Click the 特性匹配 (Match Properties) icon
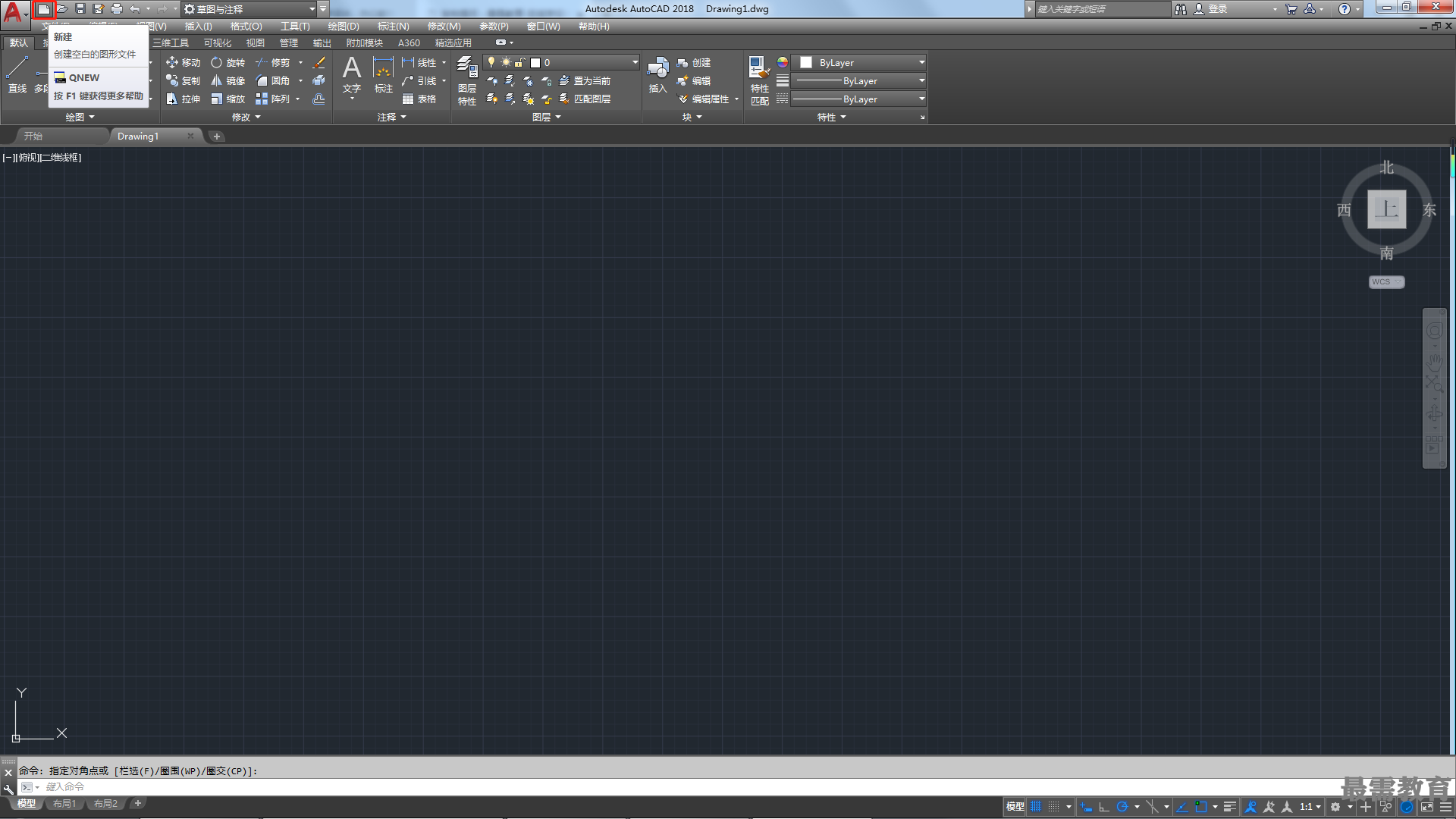1456x819 pixels. [x=759, y=80]
